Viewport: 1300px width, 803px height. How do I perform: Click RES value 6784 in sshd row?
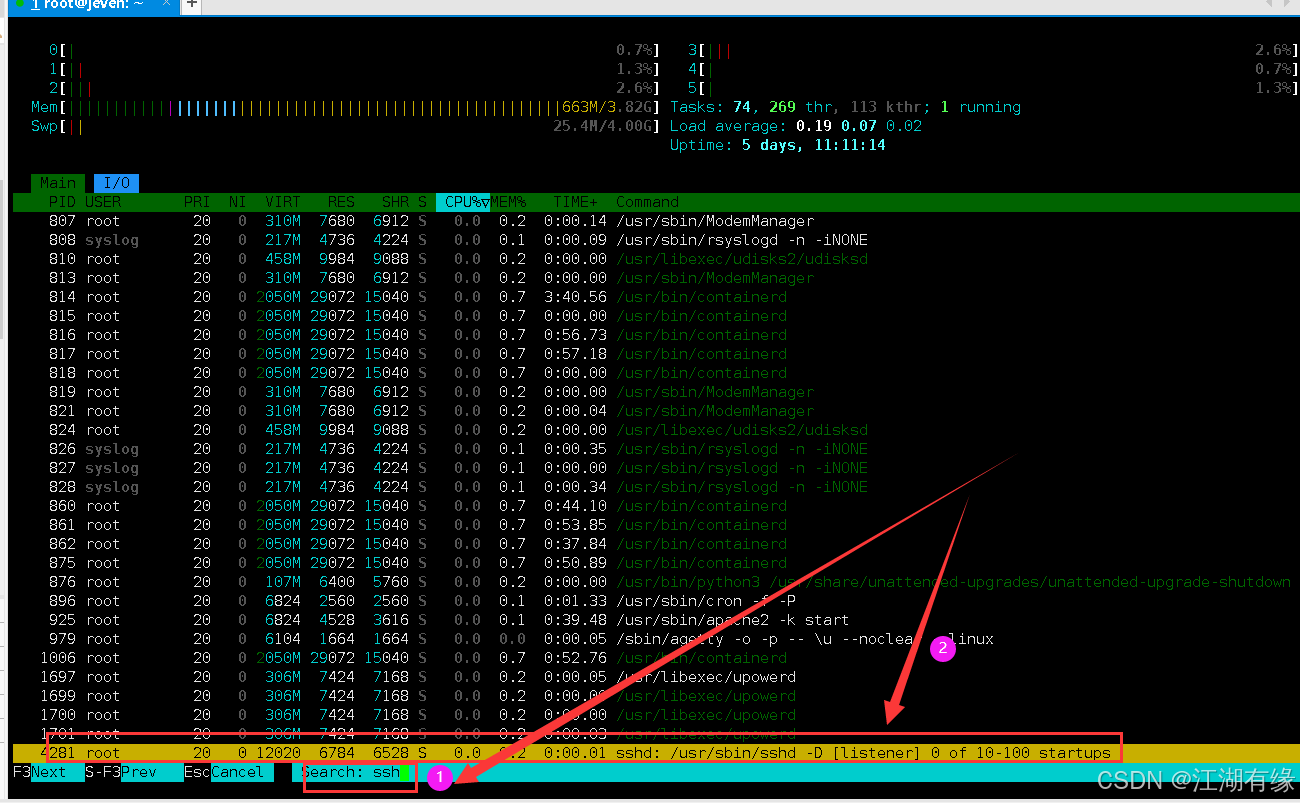click(337, 753)
